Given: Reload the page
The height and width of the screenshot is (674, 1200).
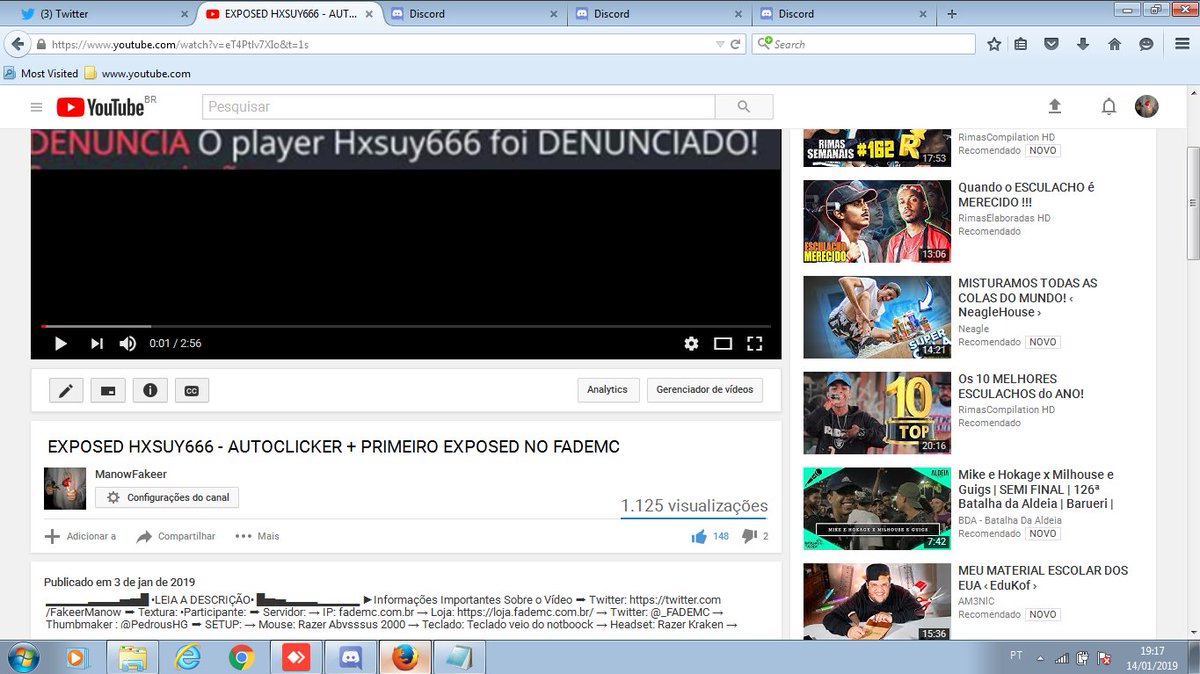Looking at the screenshot, I should (735, 44).
